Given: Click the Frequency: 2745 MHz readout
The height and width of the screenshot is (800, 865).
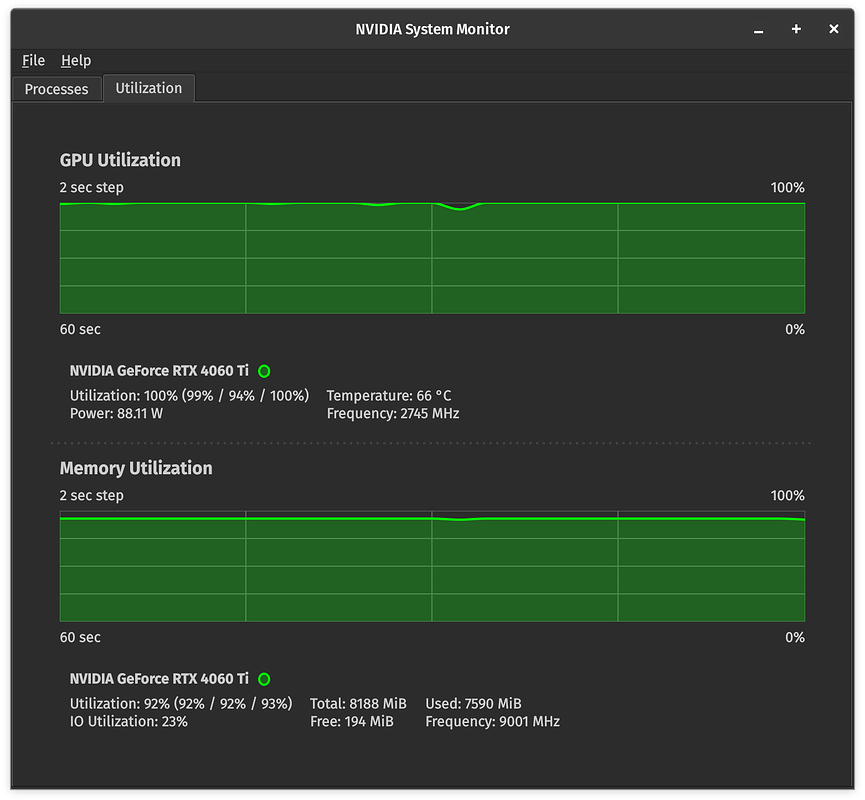Looking at the screenshot, I should 391,412.
